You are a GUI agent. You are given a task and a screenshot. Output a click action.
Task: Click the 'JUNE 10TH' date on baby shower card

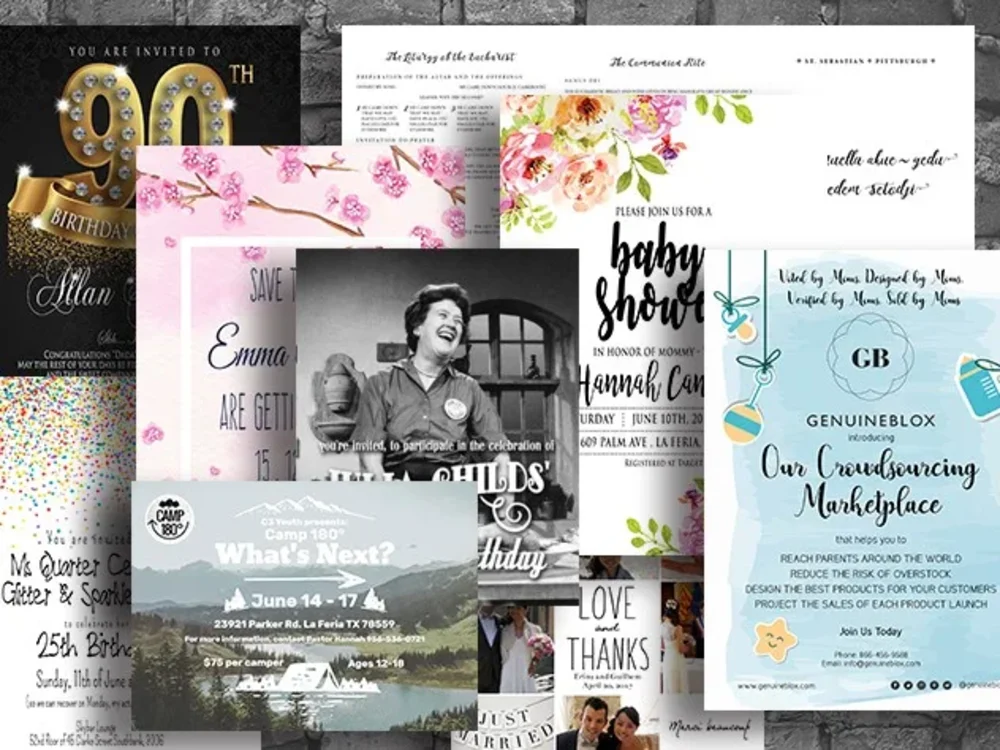(x=667, y=419)
